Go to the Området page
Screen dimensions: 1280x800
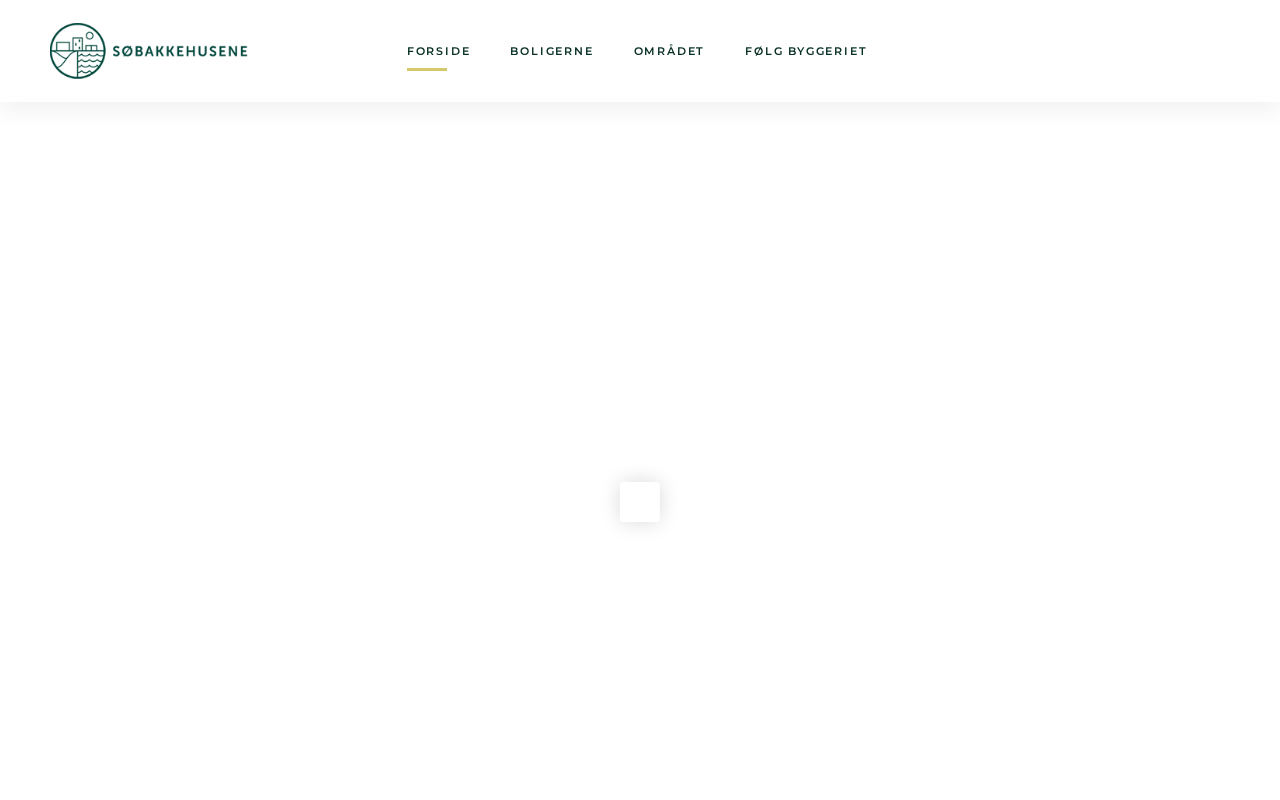(669, 51)
